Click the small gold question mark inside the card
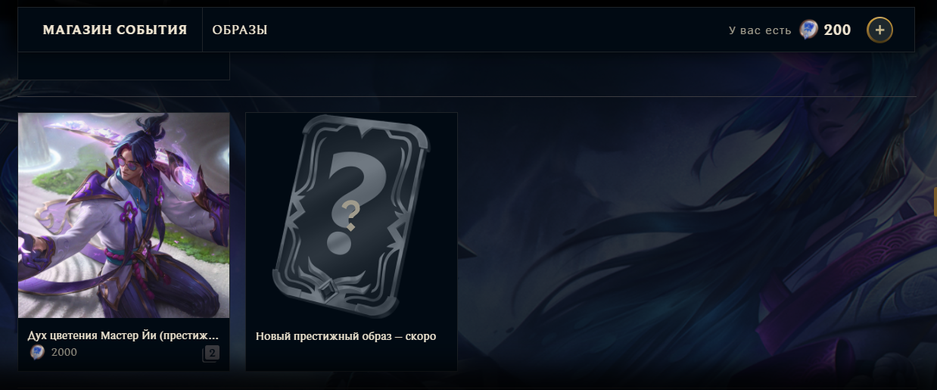Image resolution: width=937 pixels, height=390 pixels. click(x=351, y=216)
